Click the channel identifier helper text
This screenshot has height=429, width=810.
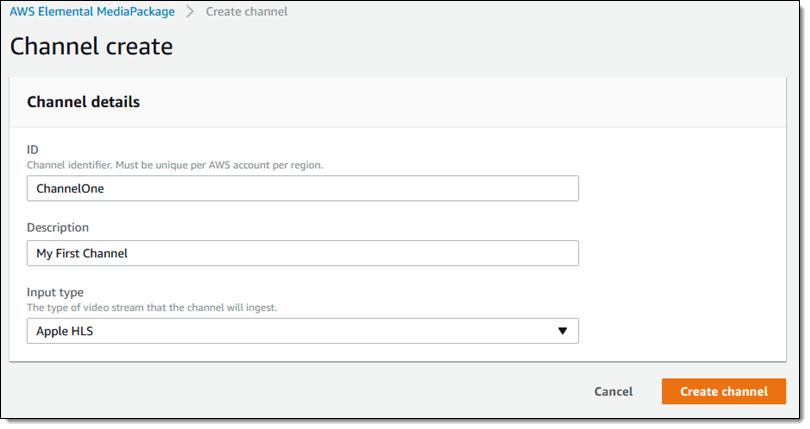(175, 165)
